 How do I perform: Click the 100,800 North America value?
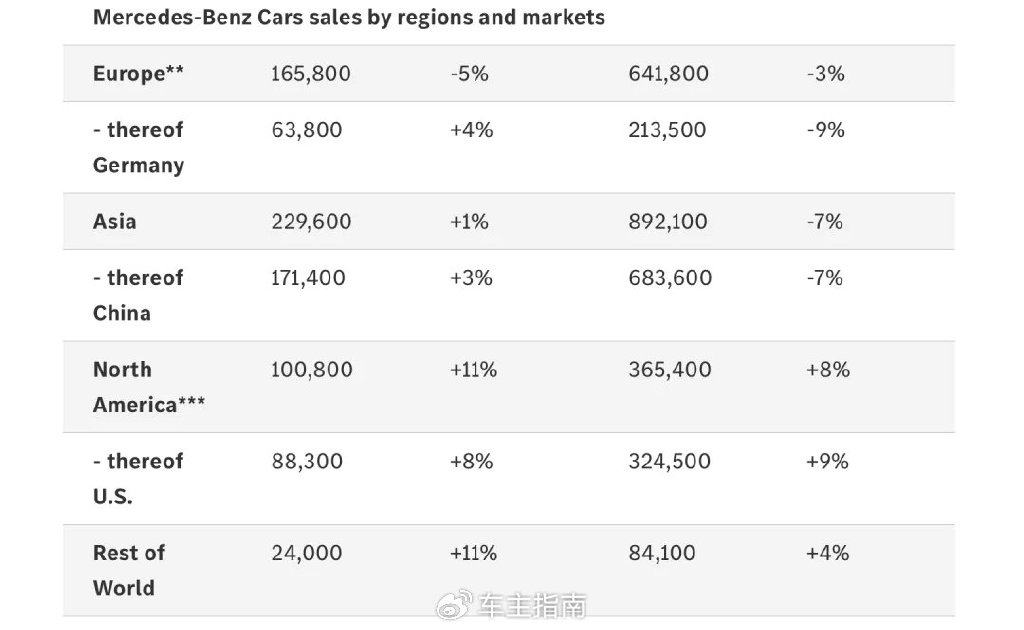pos(311,369)
